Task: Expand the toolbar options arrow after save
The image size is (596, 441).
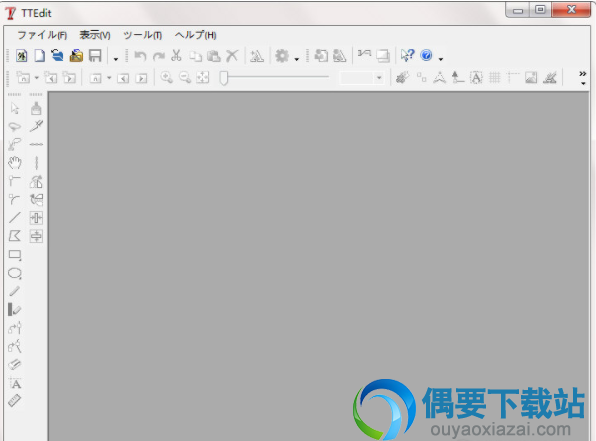Action: [x=116, y=59]
